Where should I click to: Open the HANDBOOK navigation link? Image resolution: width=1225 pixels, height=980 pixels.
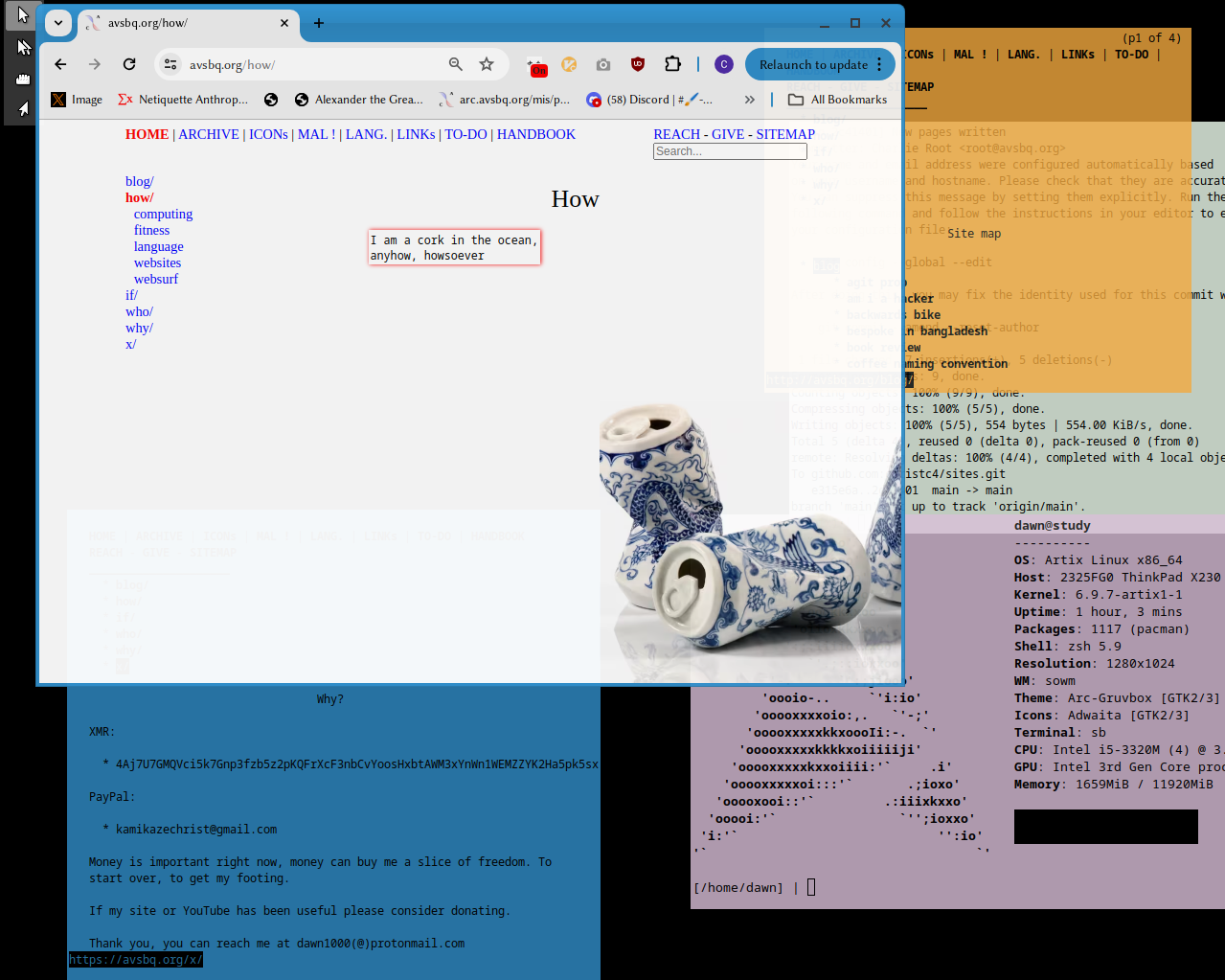tap(536, 134)
